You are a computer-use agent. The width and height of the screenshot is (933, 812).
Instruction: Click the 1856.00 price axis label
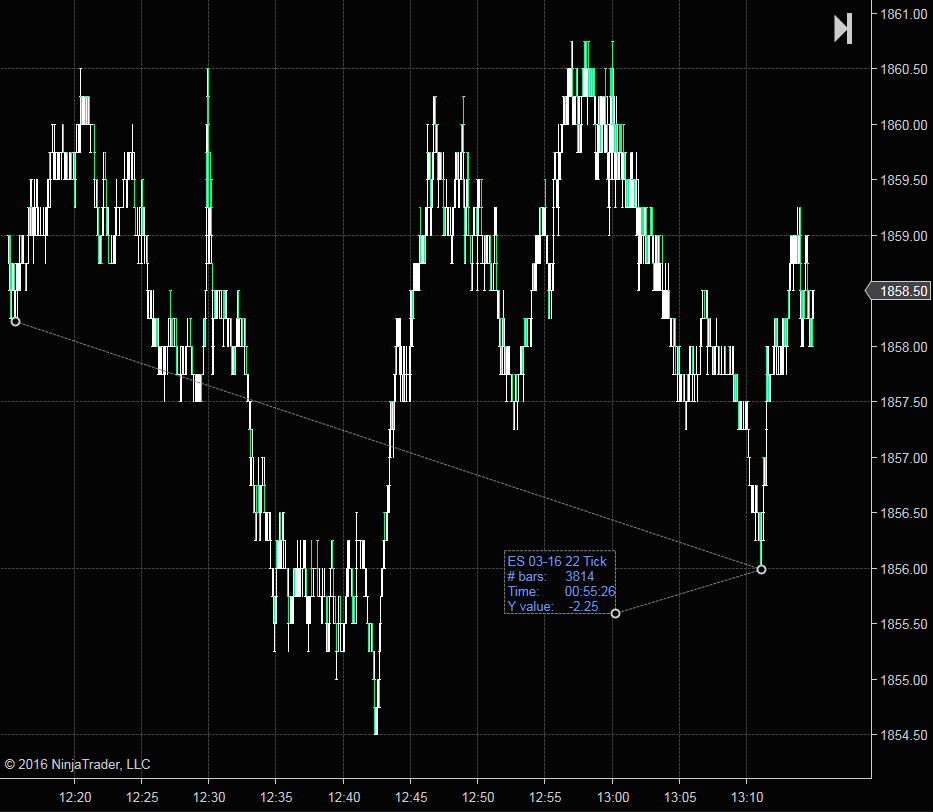pyautogui.click(x=903, y=569)
